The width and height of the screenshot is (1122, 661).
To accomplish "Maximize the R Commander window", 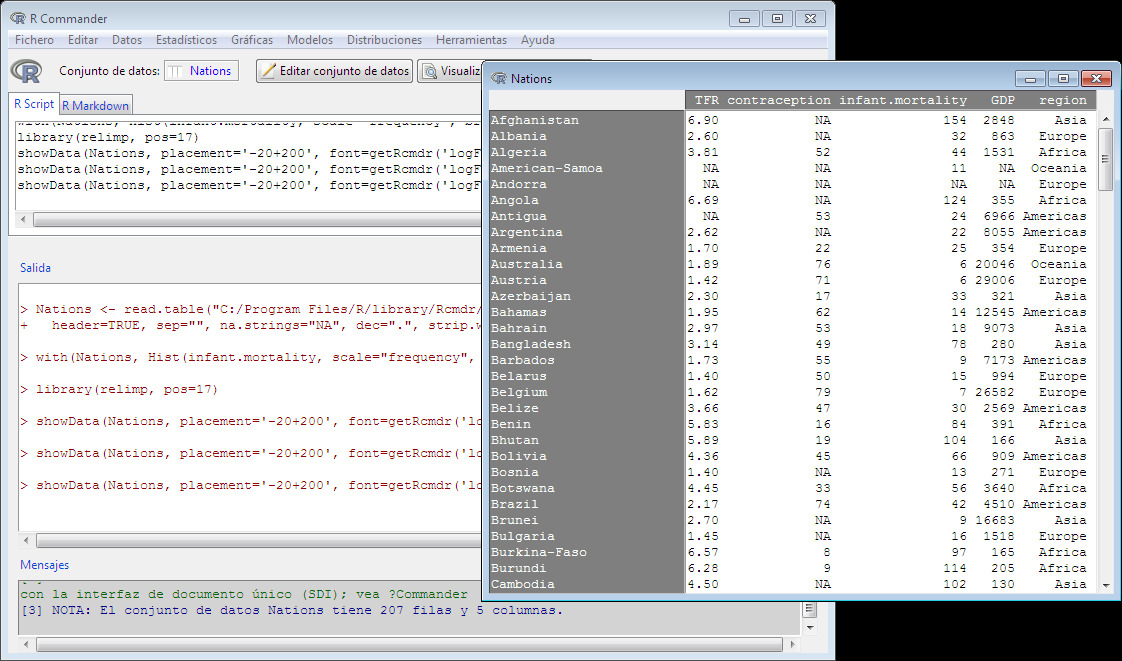I will (777, 19).
